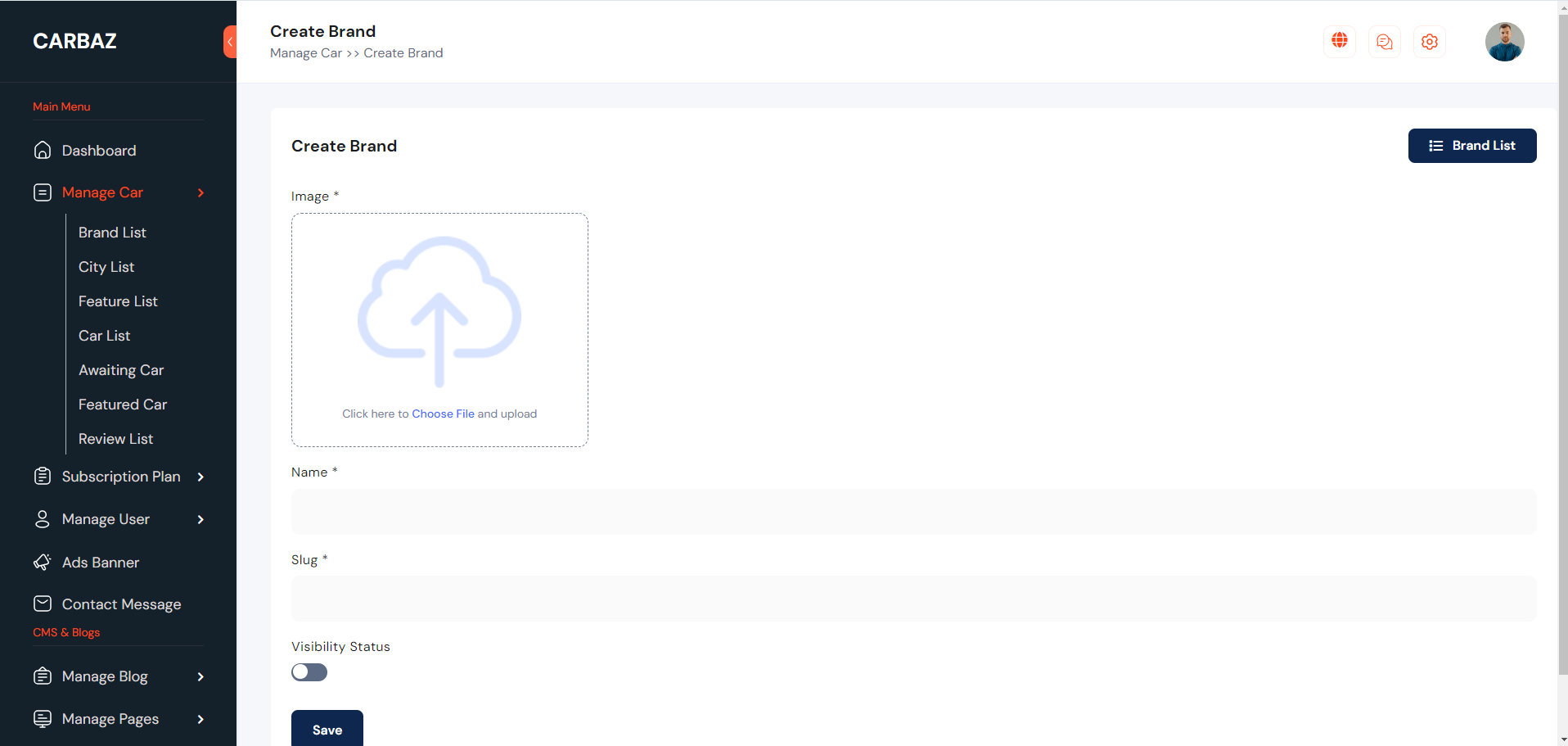
Task: Expand the Manage Blog menu
Action: [x=201, y=676]
